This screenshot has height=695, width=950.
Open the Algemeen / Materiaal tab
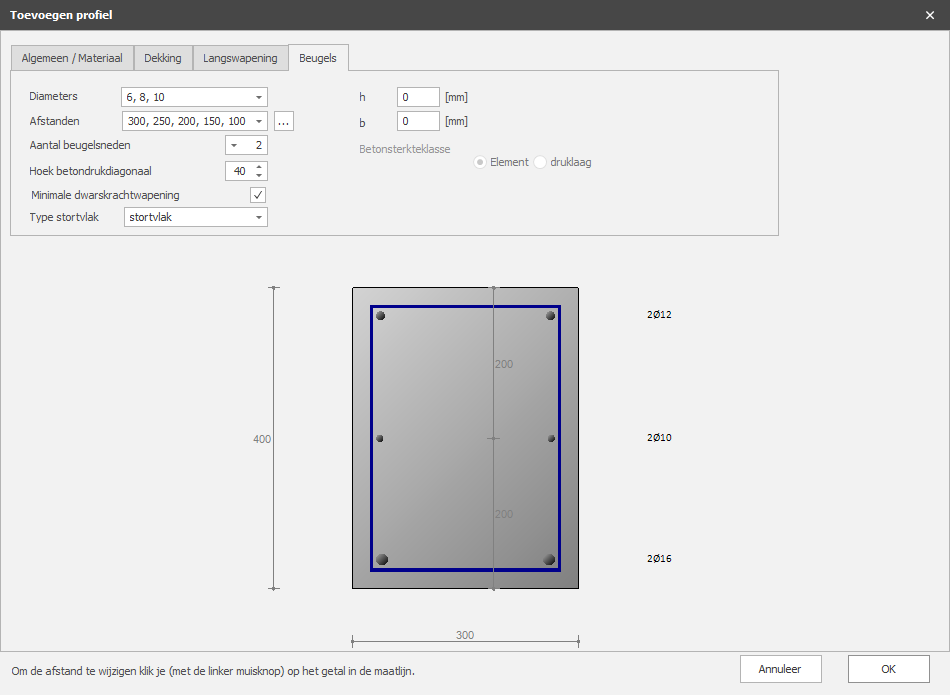pos(72,58)
